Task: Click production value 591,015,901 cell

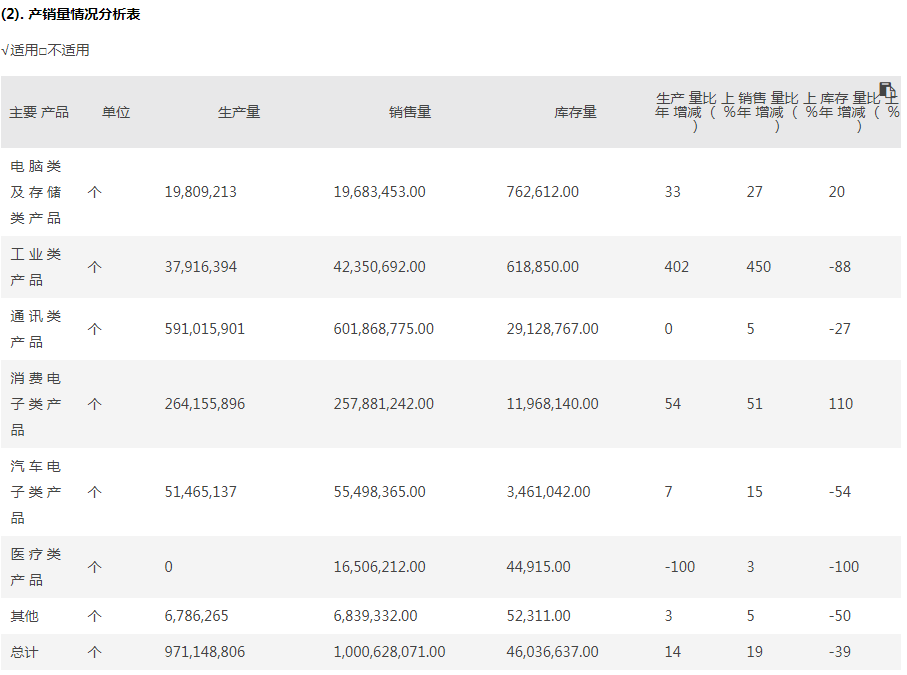Action: coord(204,329)
